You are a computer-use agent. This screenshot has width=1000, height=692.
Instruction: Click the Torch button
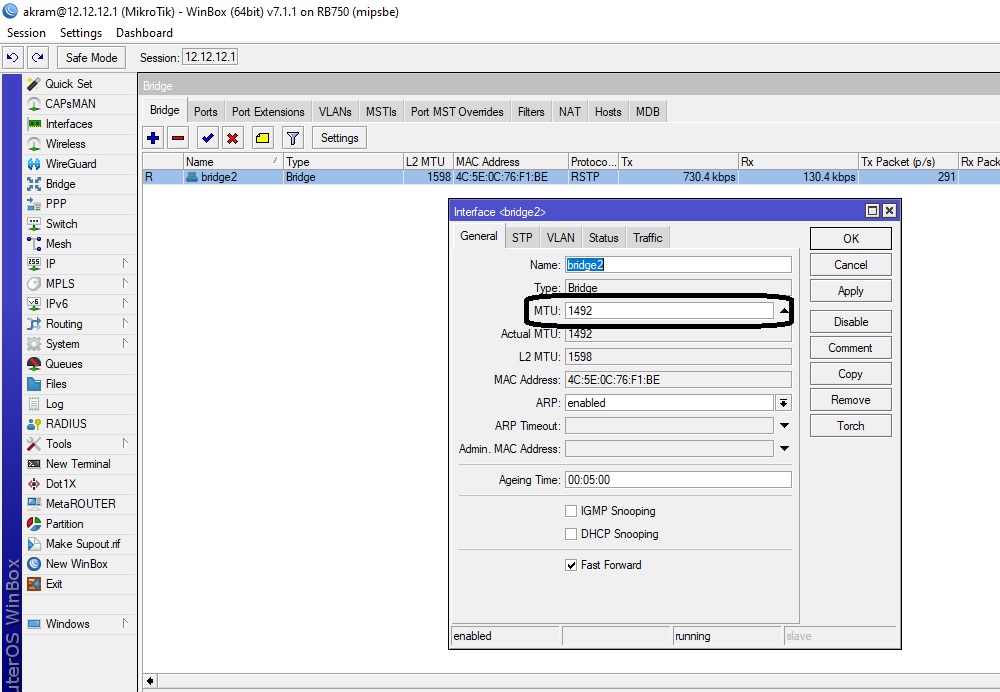(850, 426)
